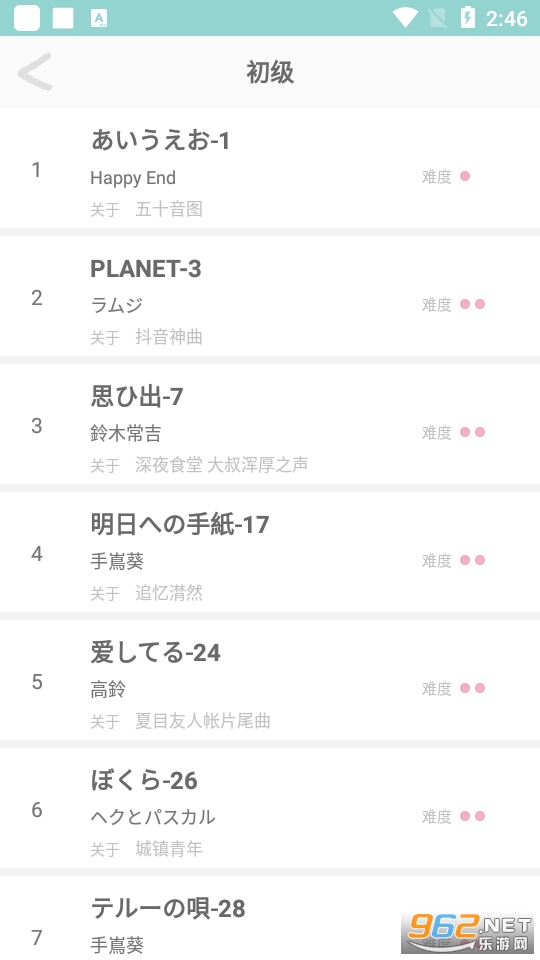Tap the Wi-Fi status icon
This screenshot has height=960, width=540.
tap(405, 17)
